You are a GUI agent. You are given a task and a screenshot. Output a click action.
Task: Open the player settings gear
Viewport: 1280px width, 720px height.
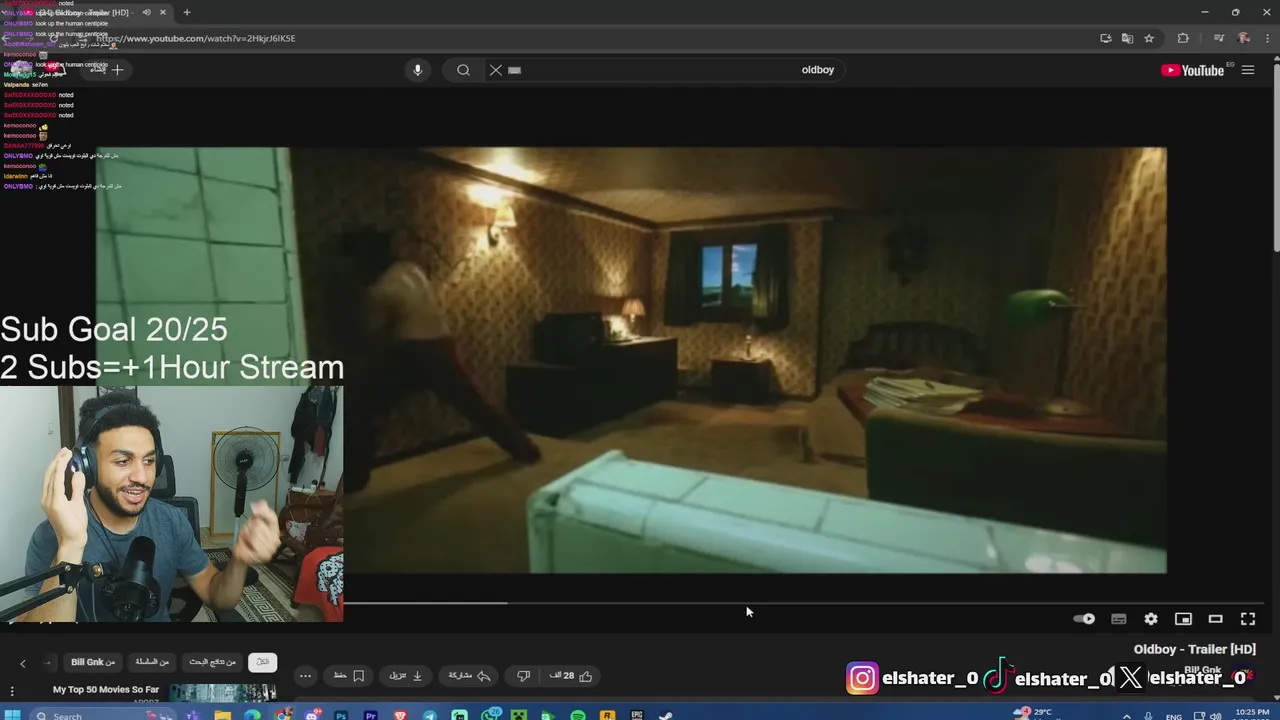pyautogui.click(x=1151, y=619)
